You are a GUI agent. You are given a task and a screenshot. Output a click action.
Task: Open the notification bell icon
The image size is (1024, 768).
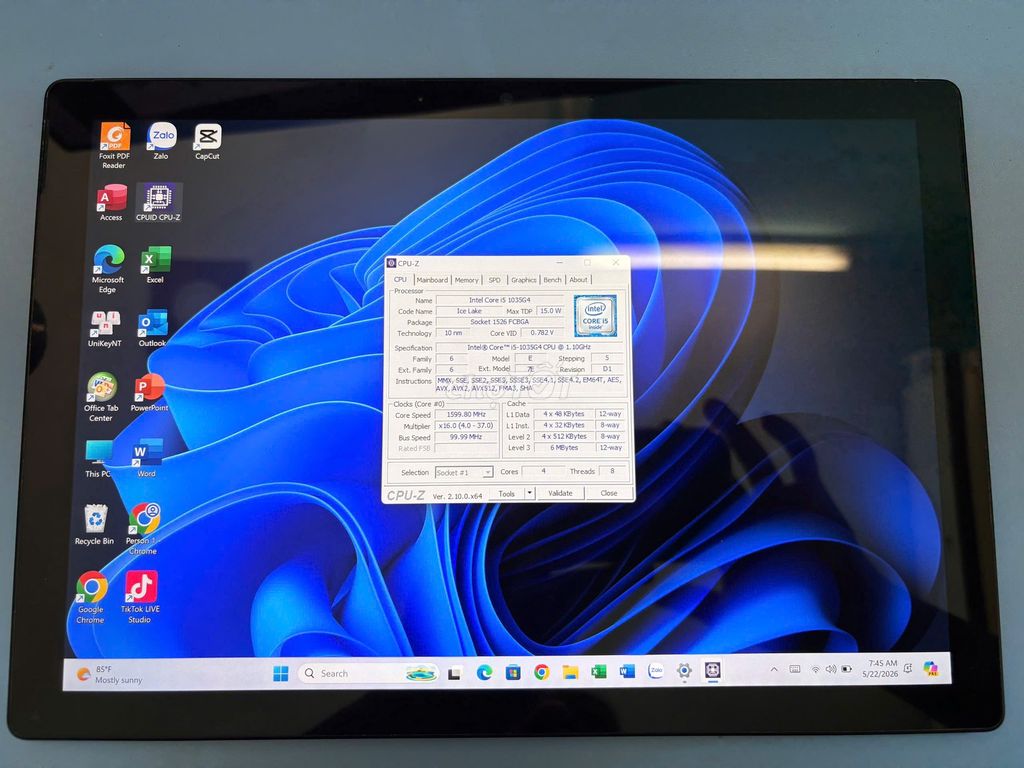[908, 668]
